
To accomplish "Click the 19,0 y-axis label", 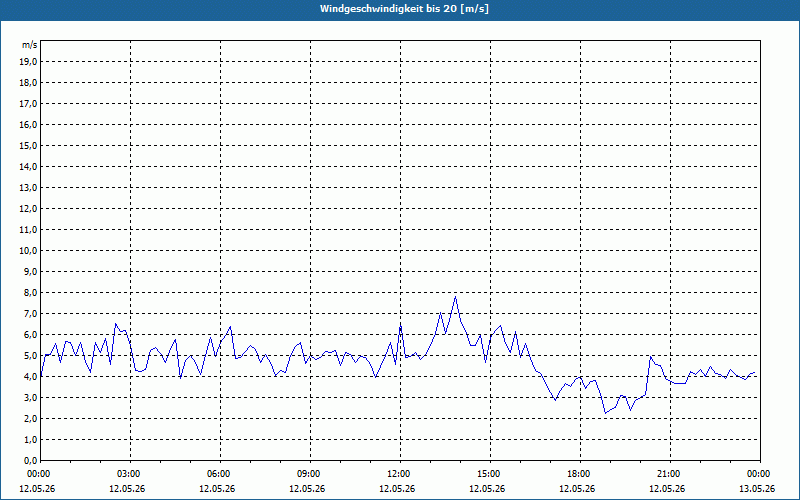I will click(x=28, y=62).
